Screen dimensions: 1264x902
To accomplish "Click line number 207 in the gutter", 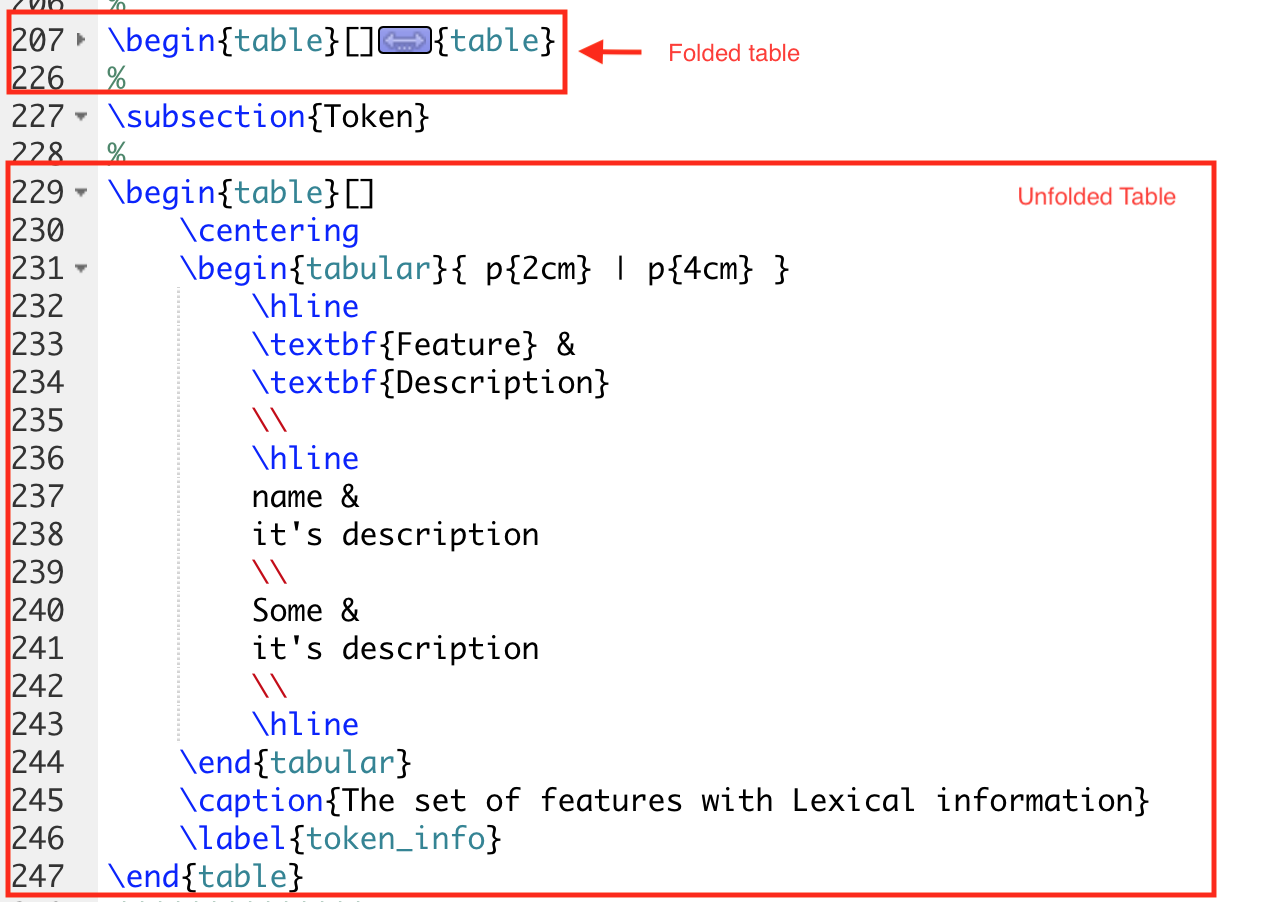I will click(x=37, y=41).
